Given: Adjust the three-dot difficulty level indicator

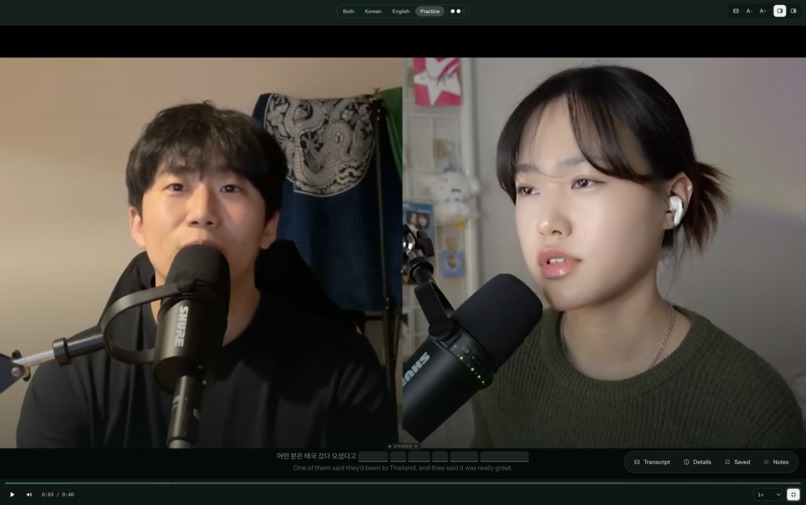Looking at the screenshot, I should [x=458, y=11].
